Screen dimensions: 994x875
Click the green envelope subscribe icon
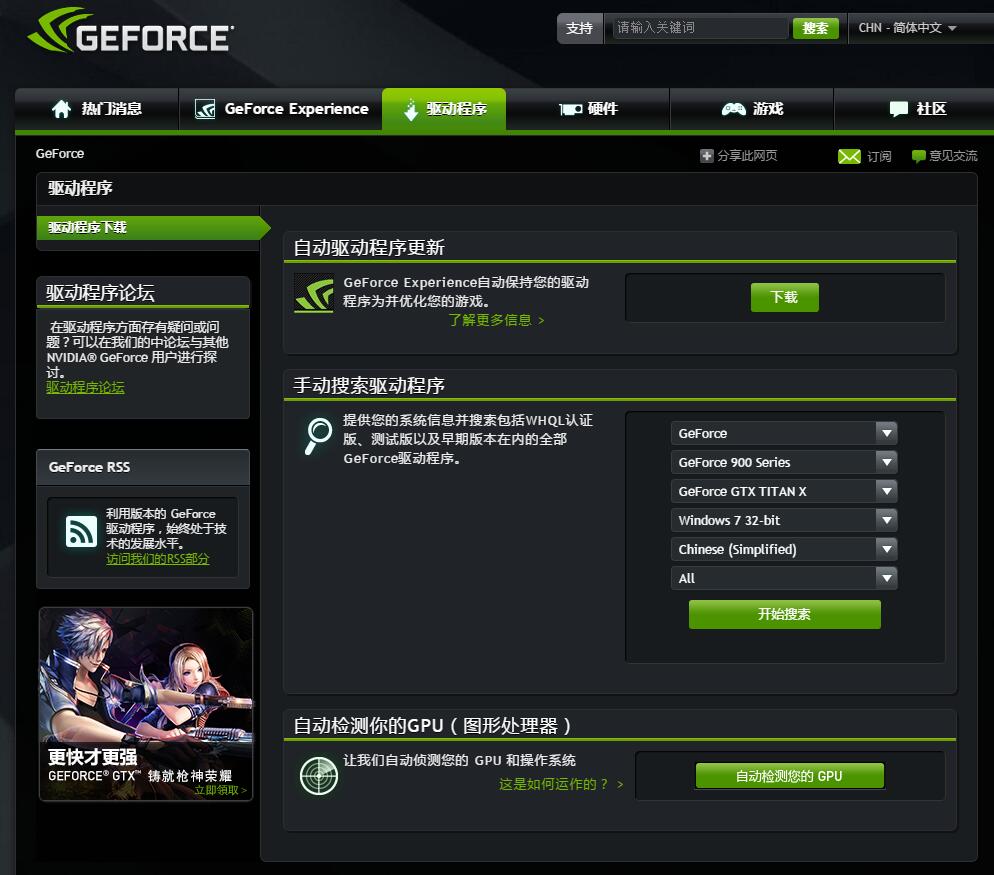[x=849, y=156]
